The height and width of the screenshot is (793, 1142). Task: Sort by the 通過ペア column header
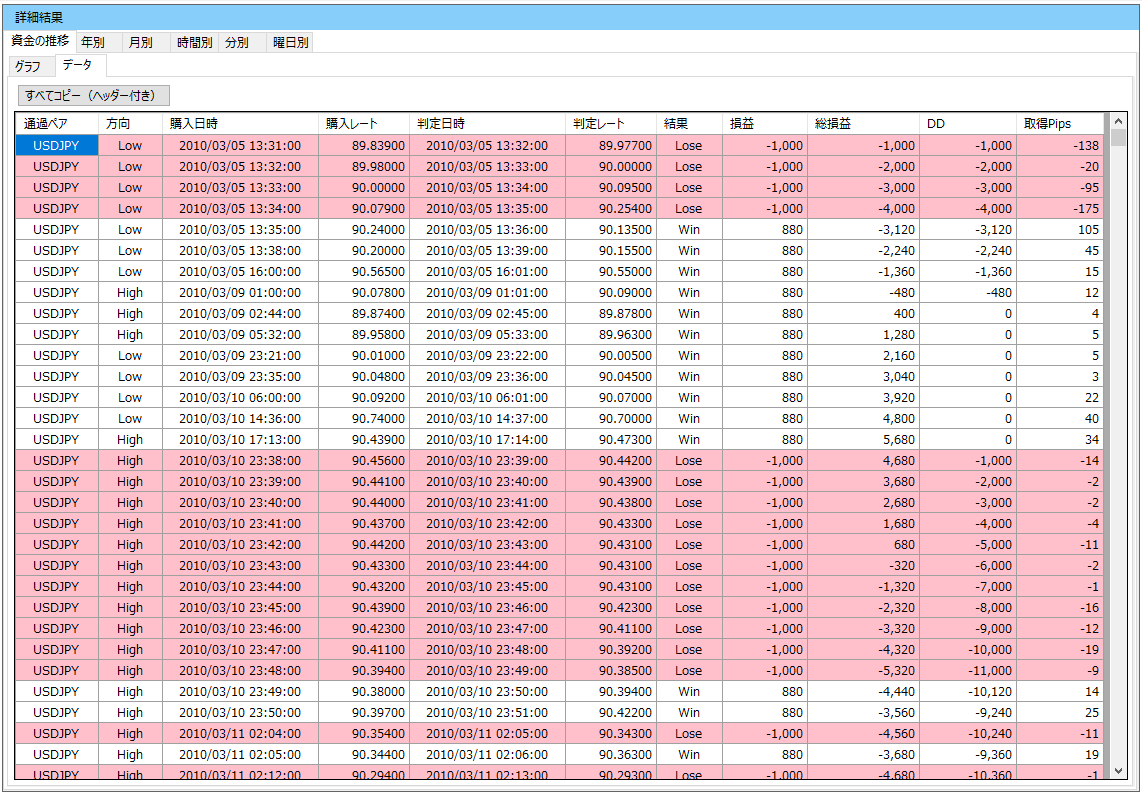click(x=57, y=124)
